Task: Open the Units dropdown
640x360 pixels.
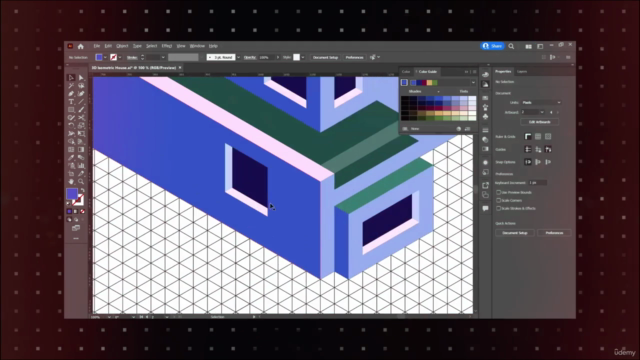Action: (x=542, y=102)
